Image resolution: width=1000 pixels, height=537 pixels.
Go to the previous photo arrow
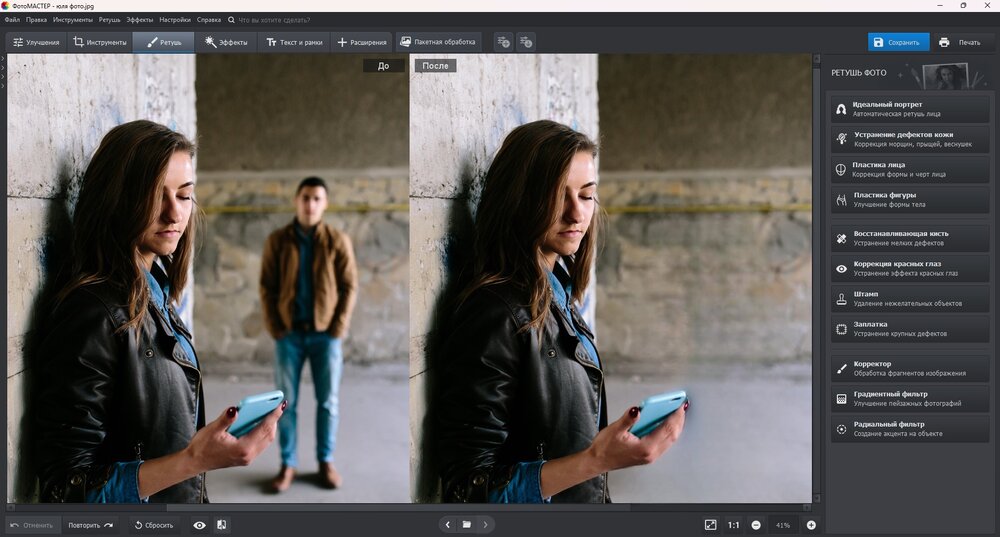coord(447,525)
